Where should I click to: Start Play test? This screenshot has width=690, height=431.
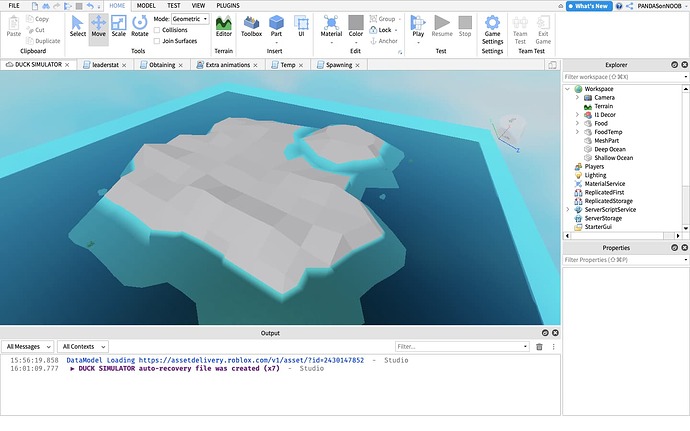418,26
